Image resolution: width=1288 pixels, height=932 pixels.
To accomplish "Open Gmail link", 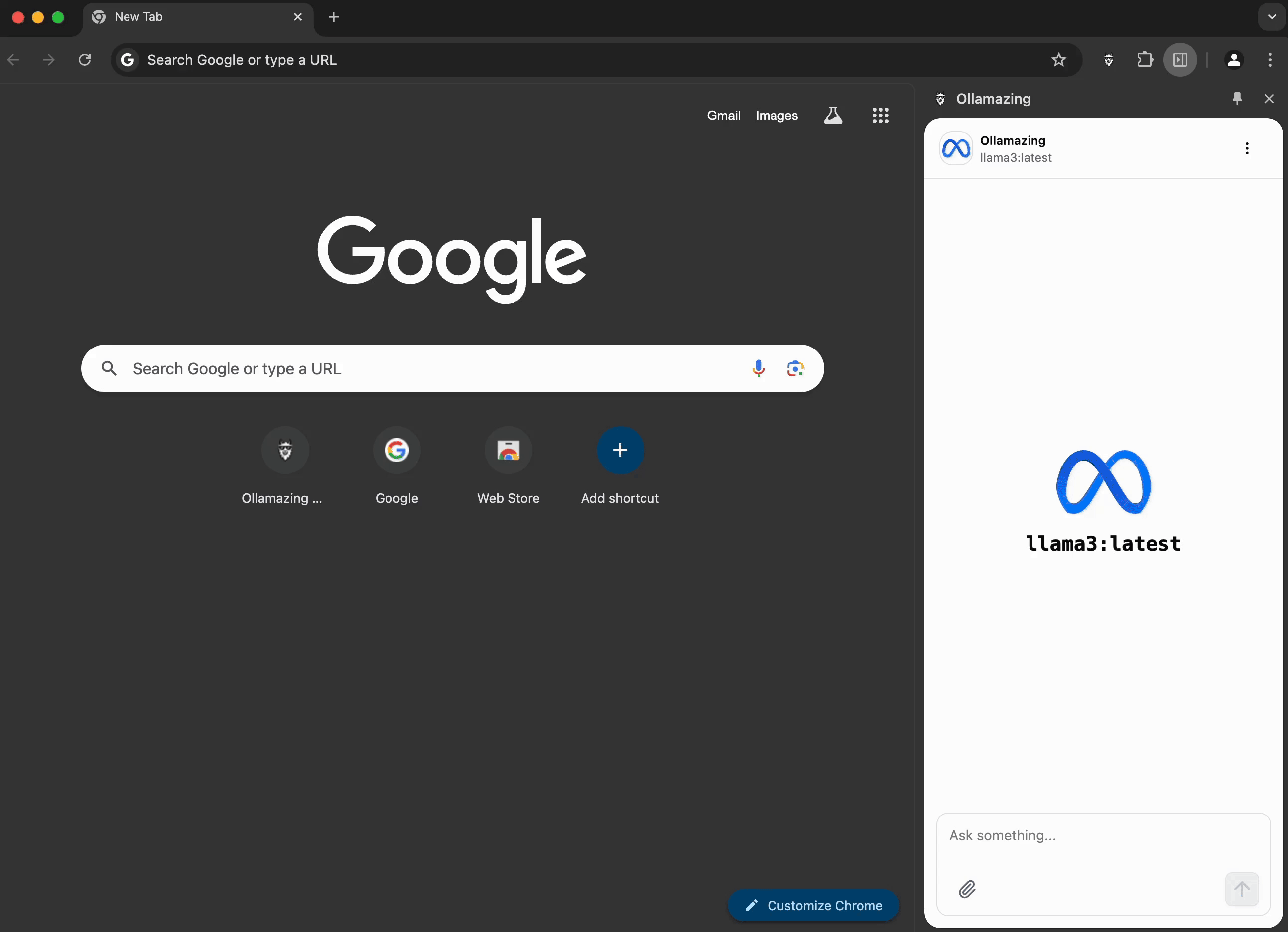I will tap(724, 115).
